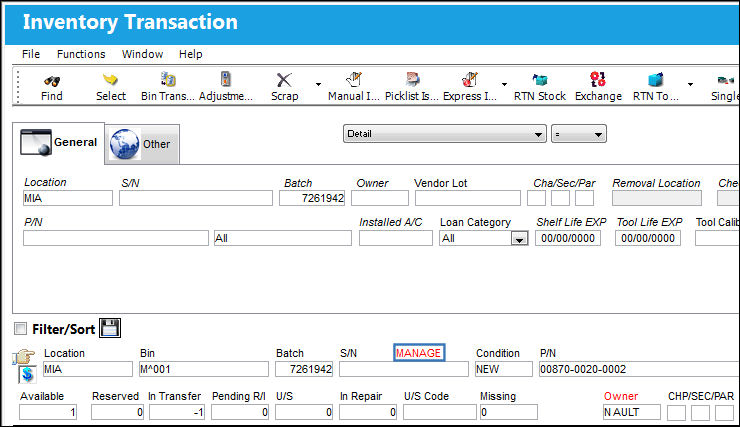Click the lower S/N field under MANAGE

[404, 369]
